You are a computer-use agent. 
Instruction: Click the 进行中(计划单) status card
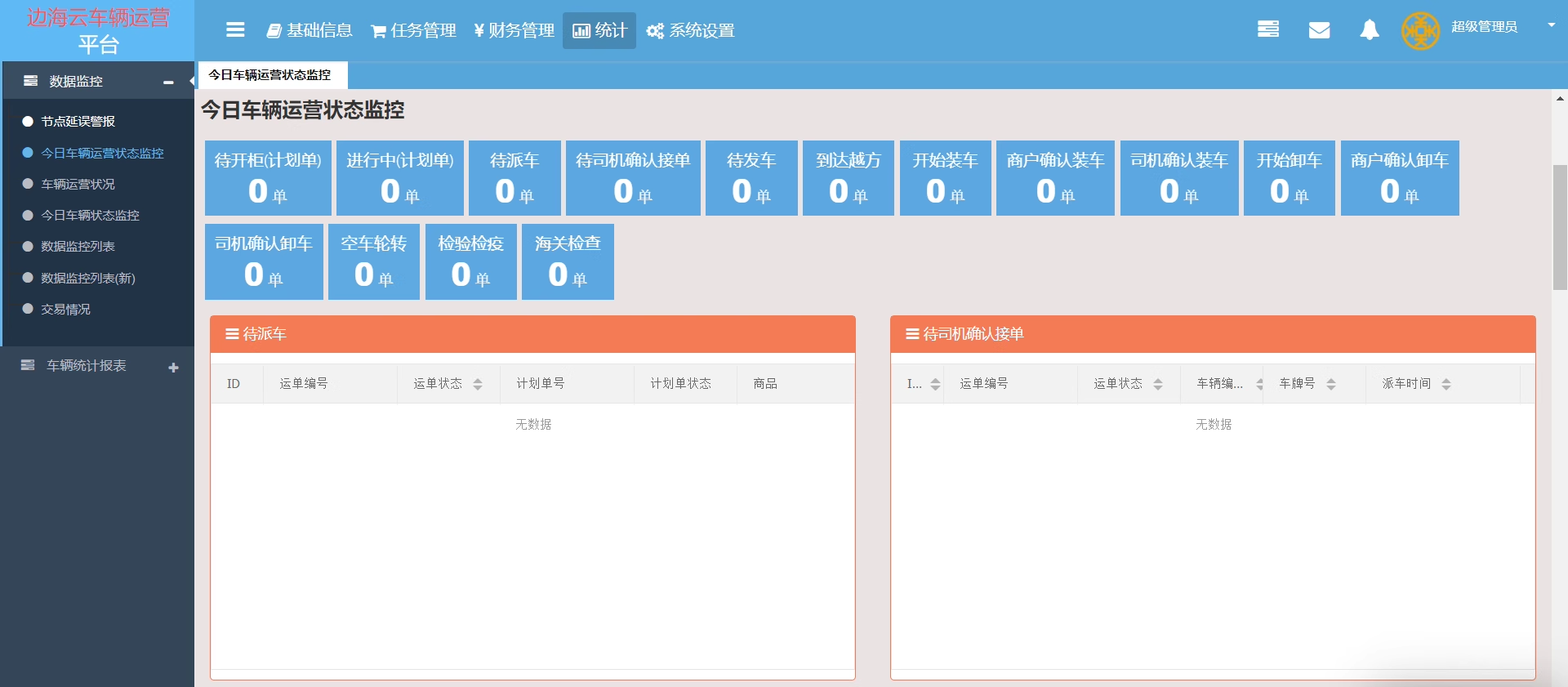click(400, 178)
